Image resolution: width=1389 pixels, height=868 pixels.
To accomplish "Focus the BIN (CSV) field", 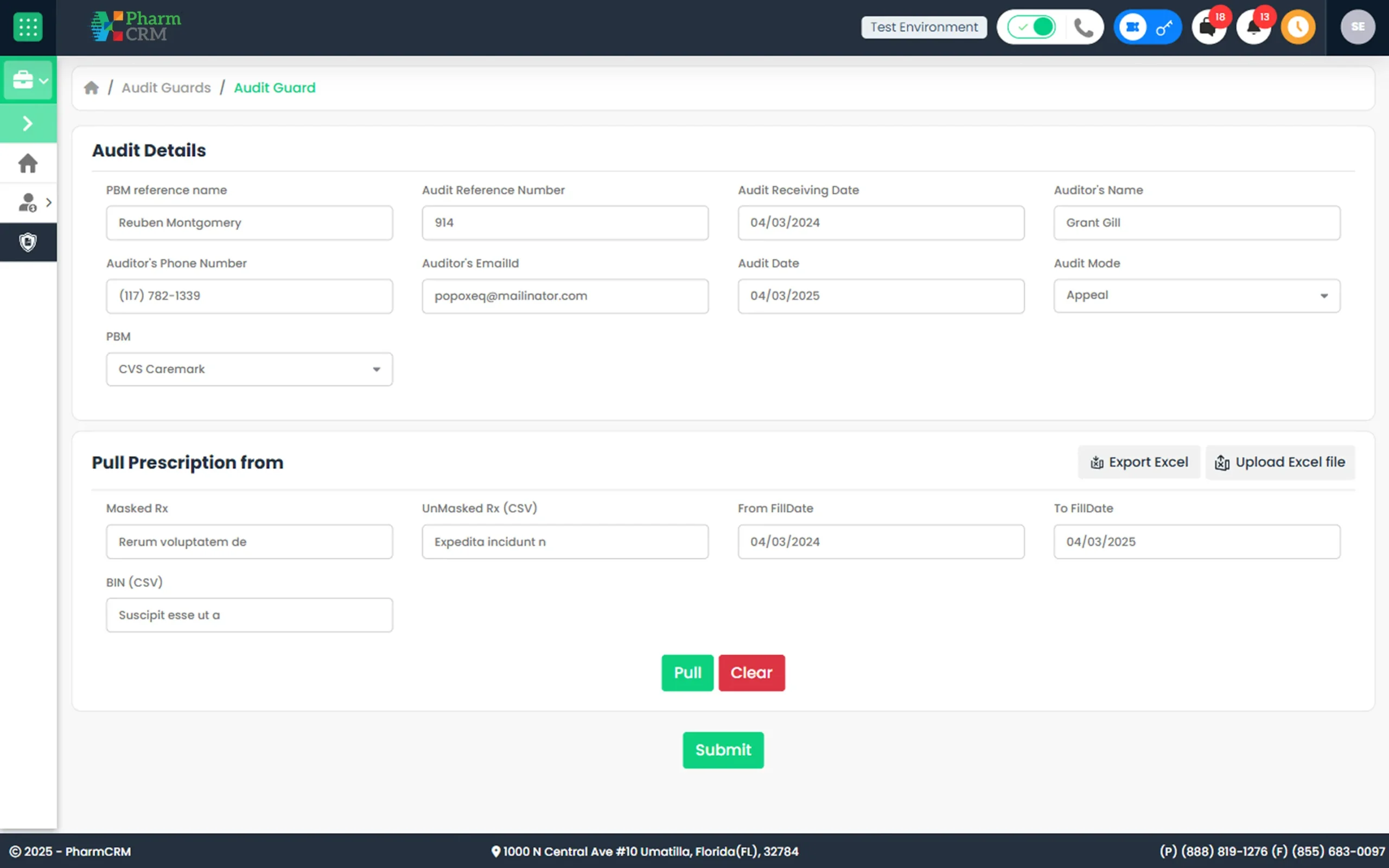I will (249, 615).
